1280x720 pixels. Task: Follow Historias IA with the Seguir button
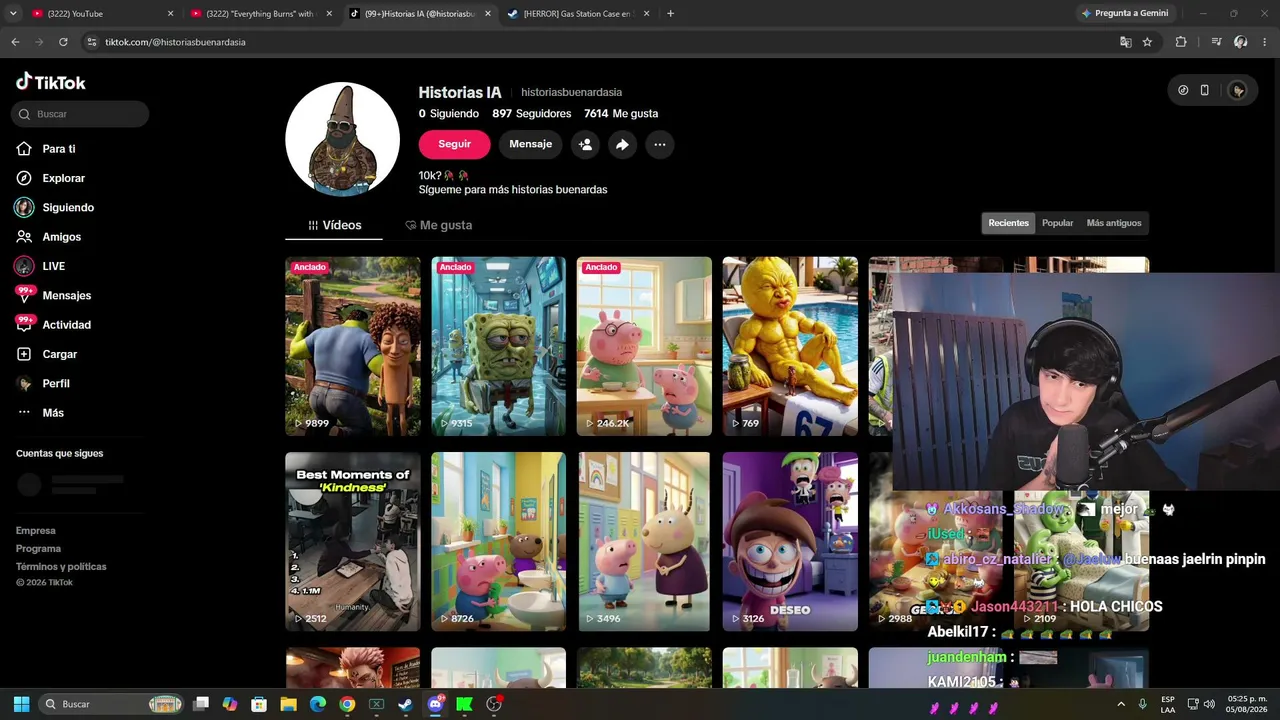454,144
